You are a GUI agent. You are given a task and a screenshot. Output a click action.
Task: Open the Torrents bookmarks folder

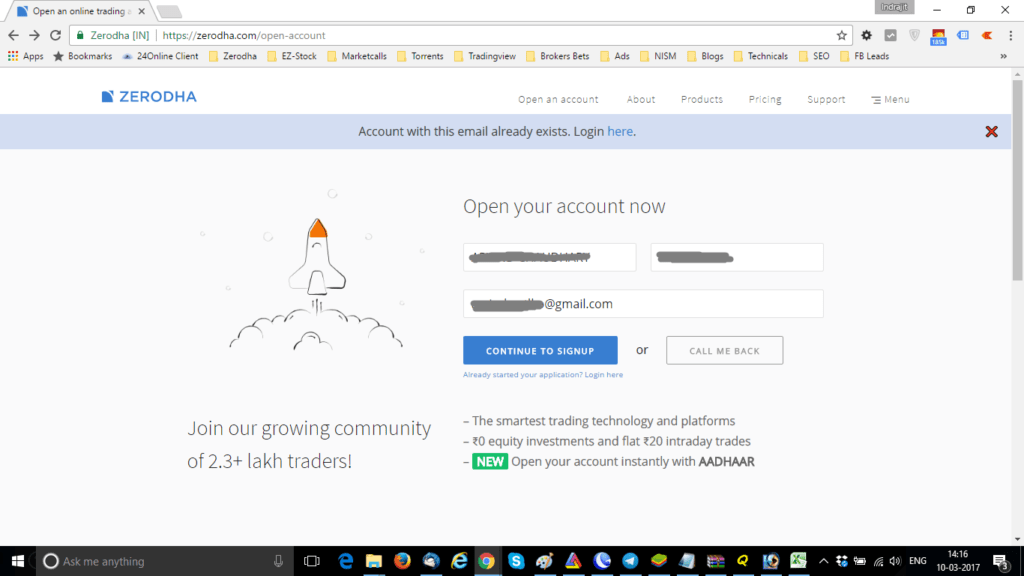tap(420, 56)
